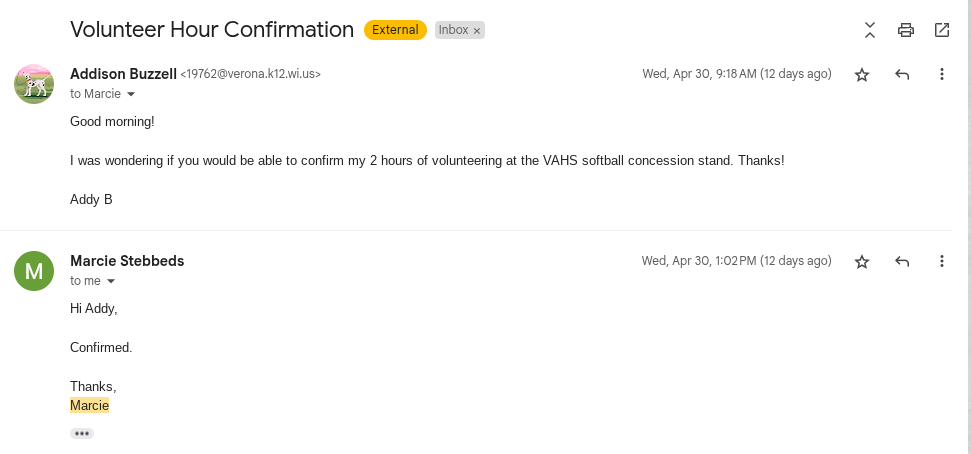Screen dimensions: 971x454
Task: Click sender name Addison Buzzell
Action: point(122,73)
